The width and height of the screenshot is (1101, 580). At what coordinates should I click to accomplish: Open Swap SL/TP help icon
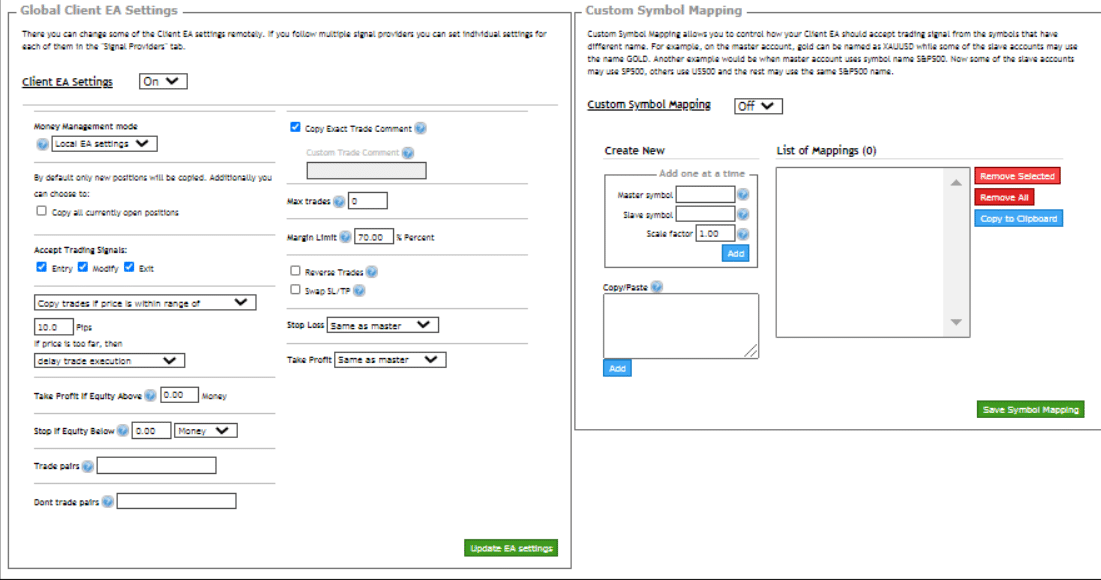359,291
